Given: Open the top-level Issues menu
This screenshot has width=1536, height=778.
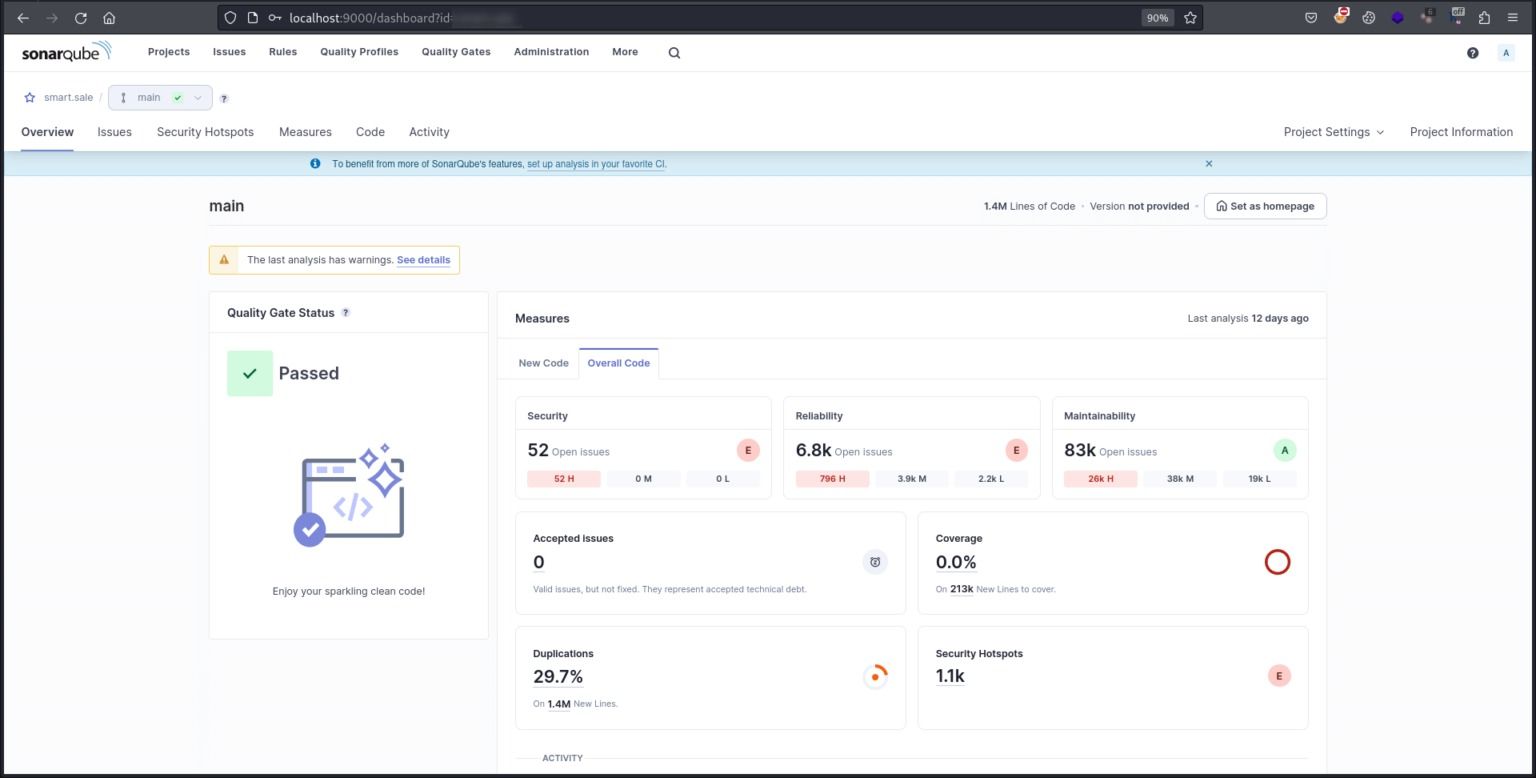Looking at the screenshot, I should point(229,52).
